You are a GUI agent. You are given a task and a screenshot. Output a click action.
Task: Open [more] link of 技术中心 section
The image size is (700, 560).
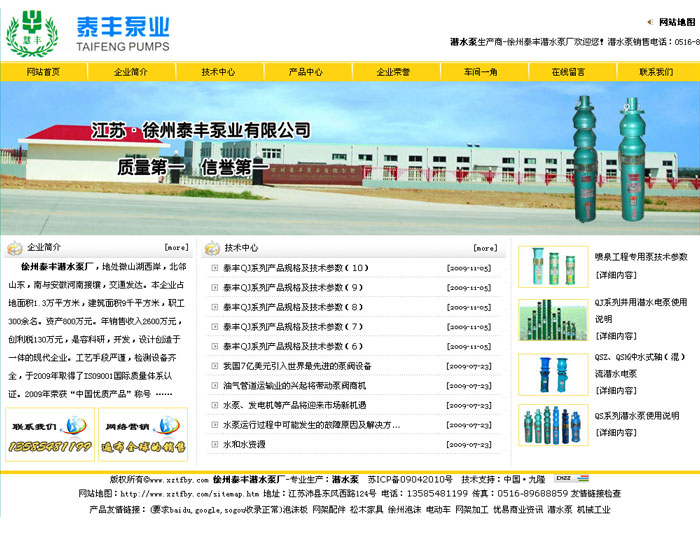[485, 248]
